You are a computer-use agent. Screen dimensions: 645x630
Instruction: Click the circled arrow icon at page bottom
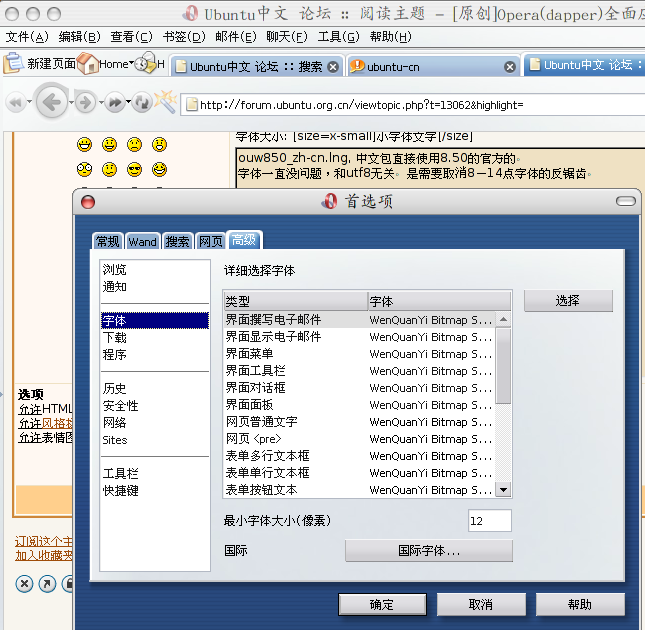point(47,584)
